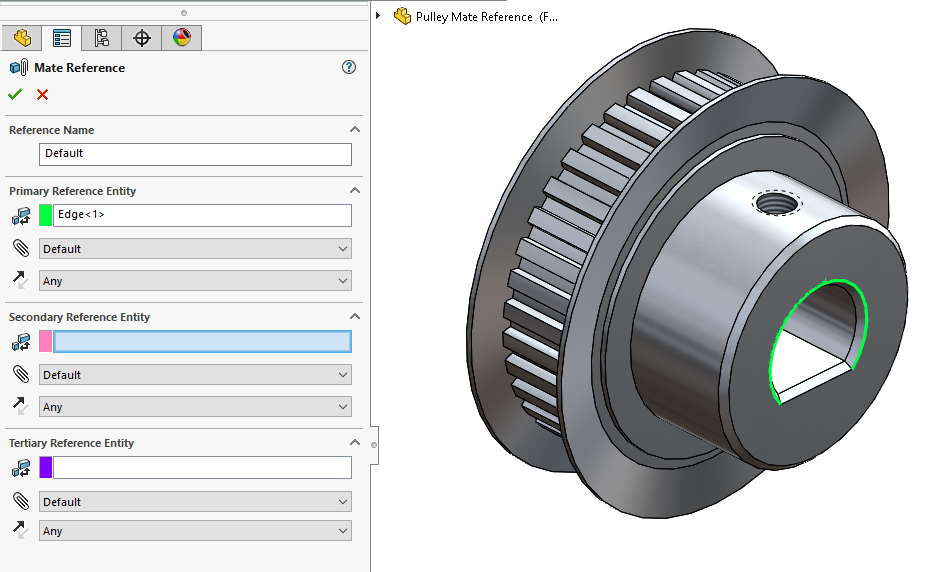The image size is (944, 572).
Task: Open Tertiary alignment Any dropdown
Action: click(195, 531)
